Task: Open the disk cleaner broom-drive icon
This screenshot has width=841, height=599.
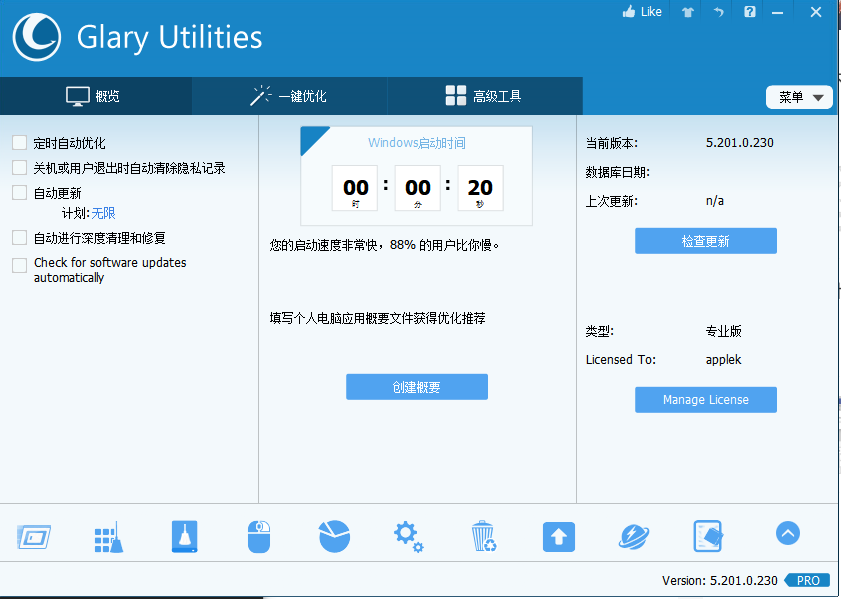Action: 185,536
